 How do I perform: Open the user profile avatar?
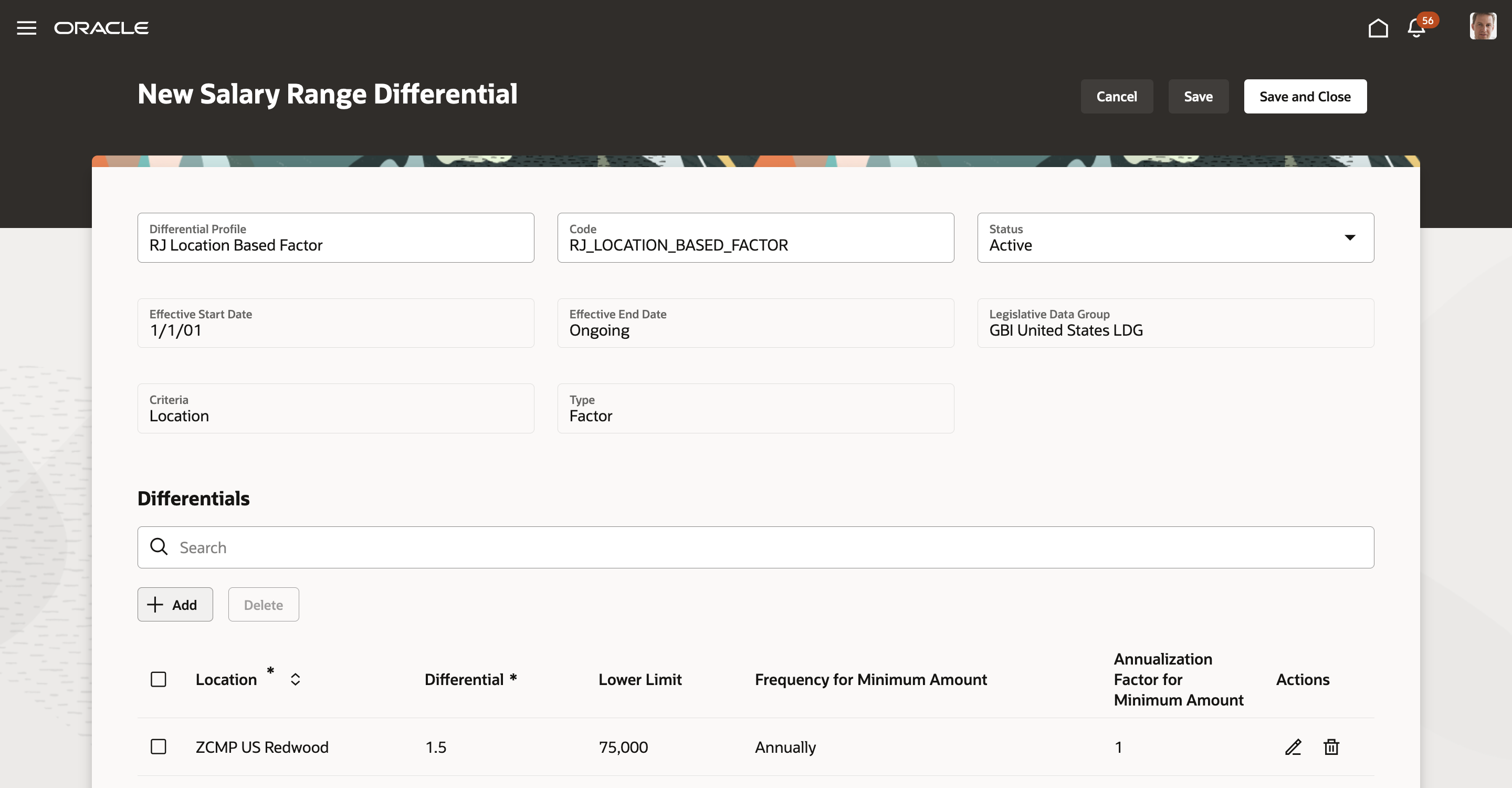(x=1483, y=26)
